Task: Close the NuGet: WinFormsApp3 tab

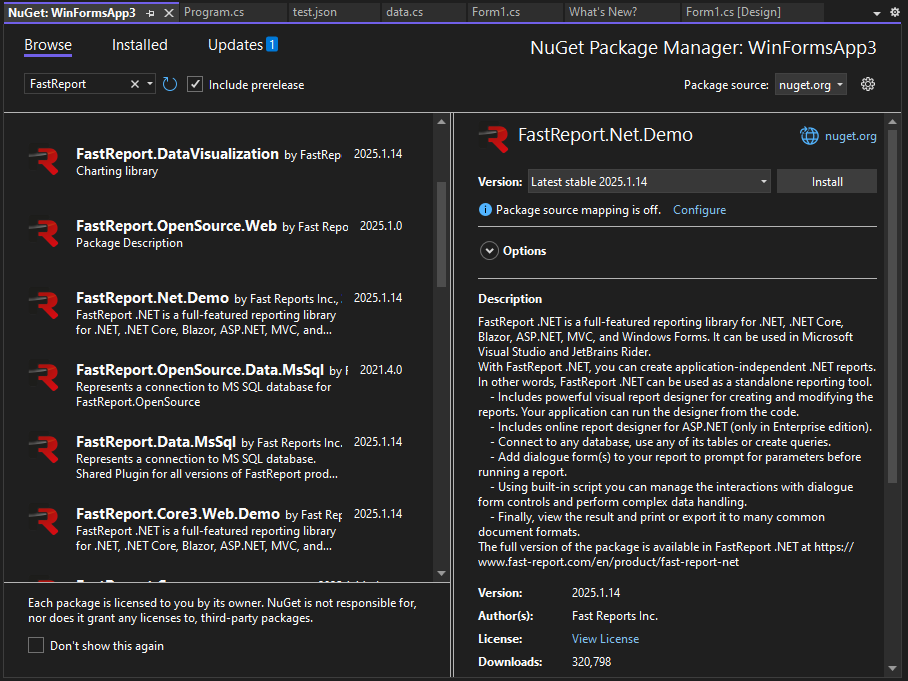Action: tap(169, 13)
